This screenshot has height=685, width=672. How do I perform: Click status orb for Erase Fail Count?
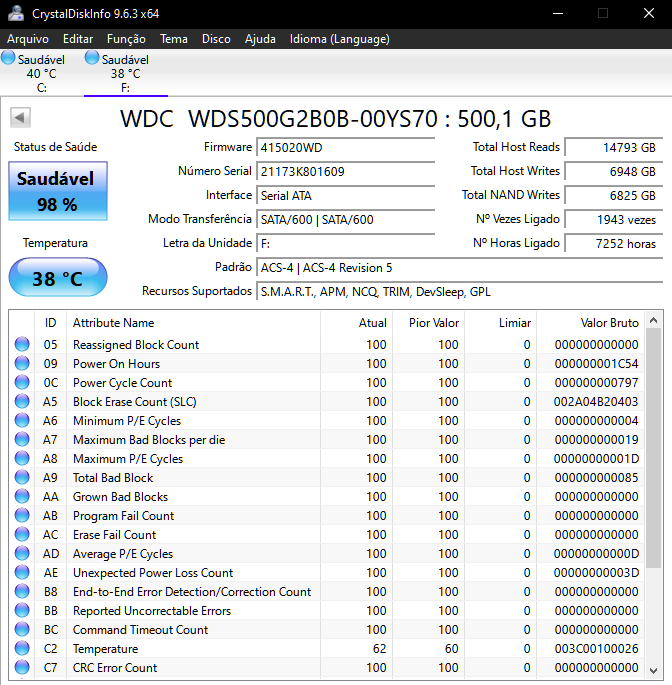[x=22, y=534]
